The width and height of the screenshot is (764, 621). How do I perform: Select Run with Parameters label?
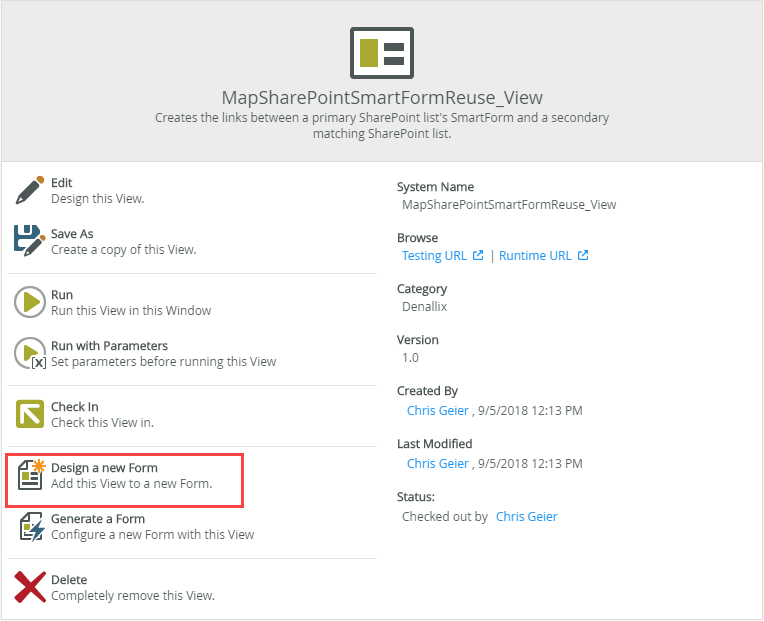[x=109, y=346]
